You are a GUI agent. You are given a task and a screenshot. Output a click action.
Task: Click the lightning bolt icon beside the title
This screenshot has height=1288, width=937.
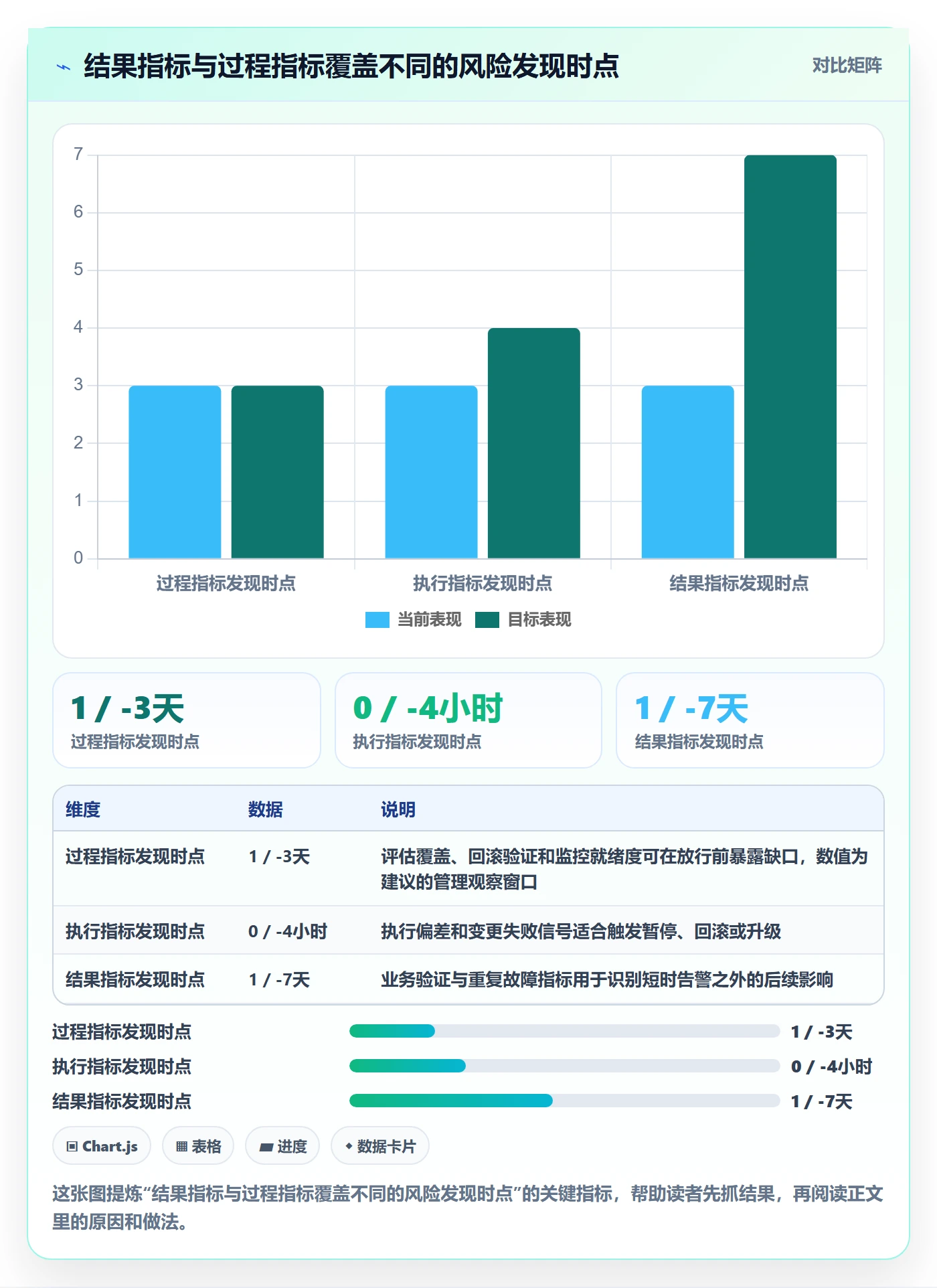[x=64, y=67]
